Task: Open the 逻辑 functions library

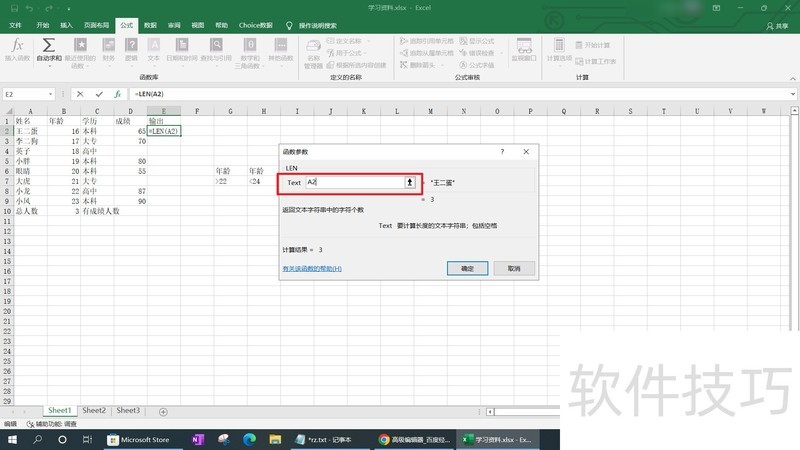Action: (x=131, y=49)
